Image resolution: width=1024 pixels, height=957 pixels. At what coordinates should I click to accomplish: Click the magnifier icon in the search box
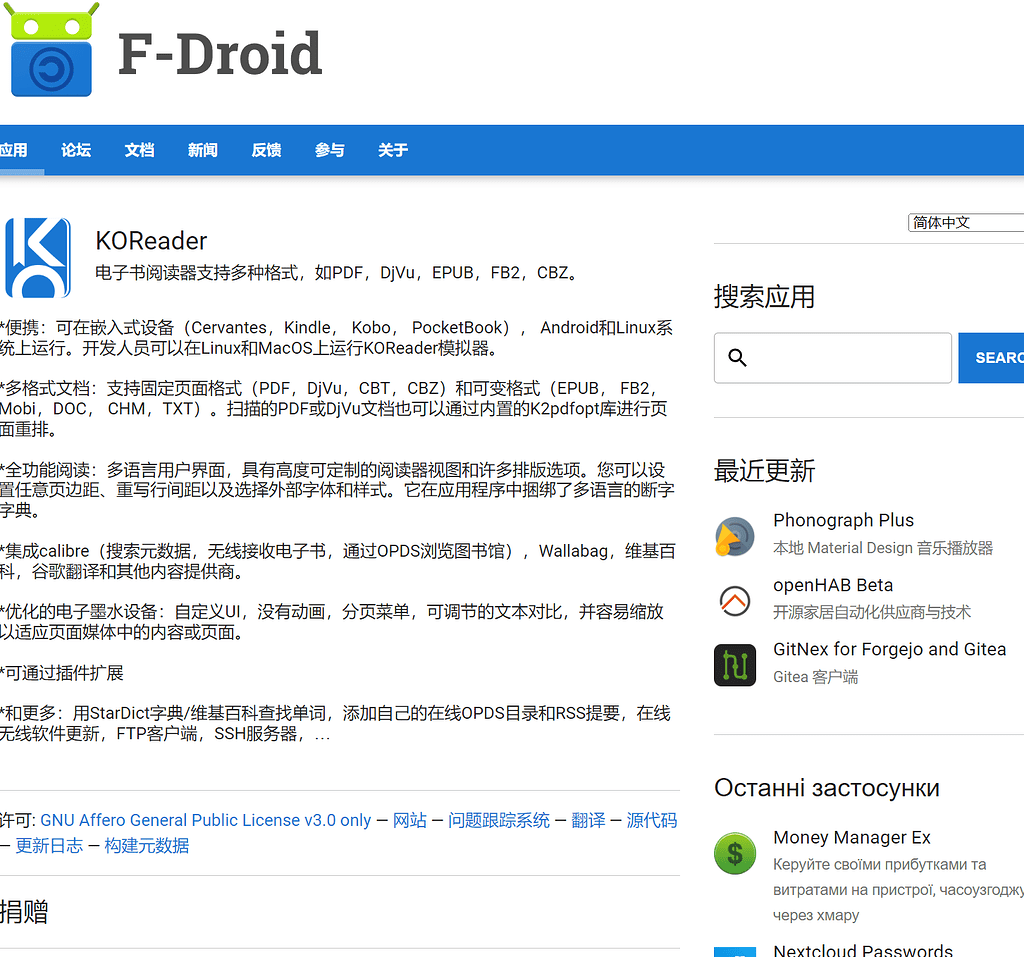pyautogui.click(x=738, y=357)
